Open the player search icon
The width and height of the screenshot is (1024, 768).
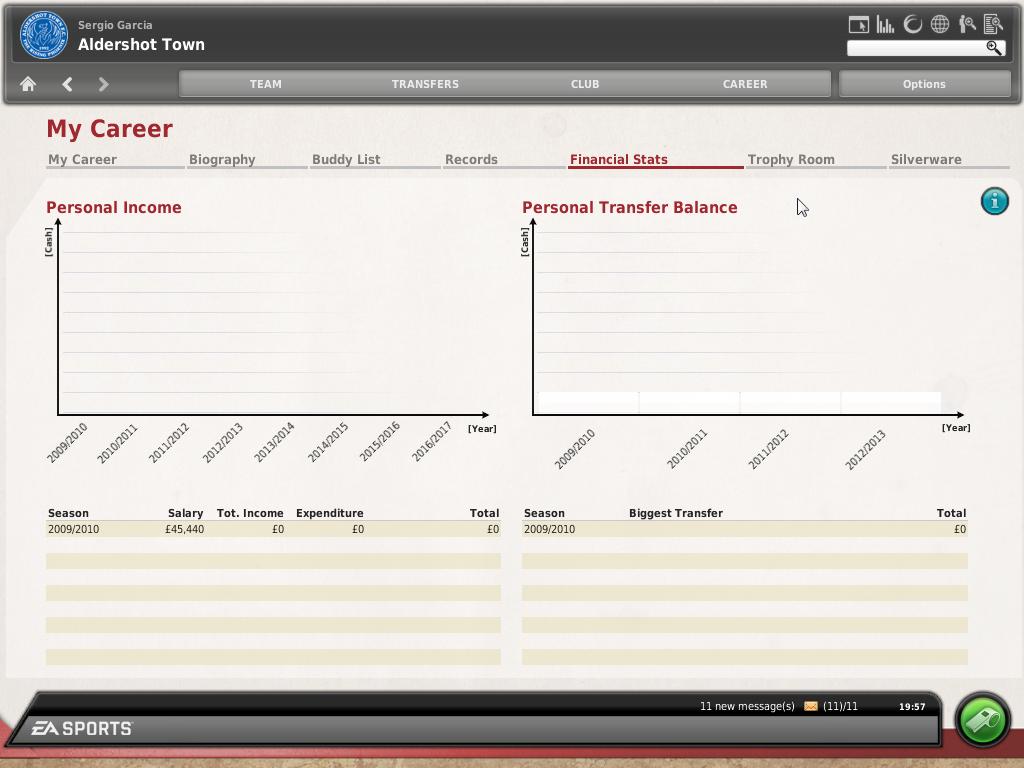967,25
